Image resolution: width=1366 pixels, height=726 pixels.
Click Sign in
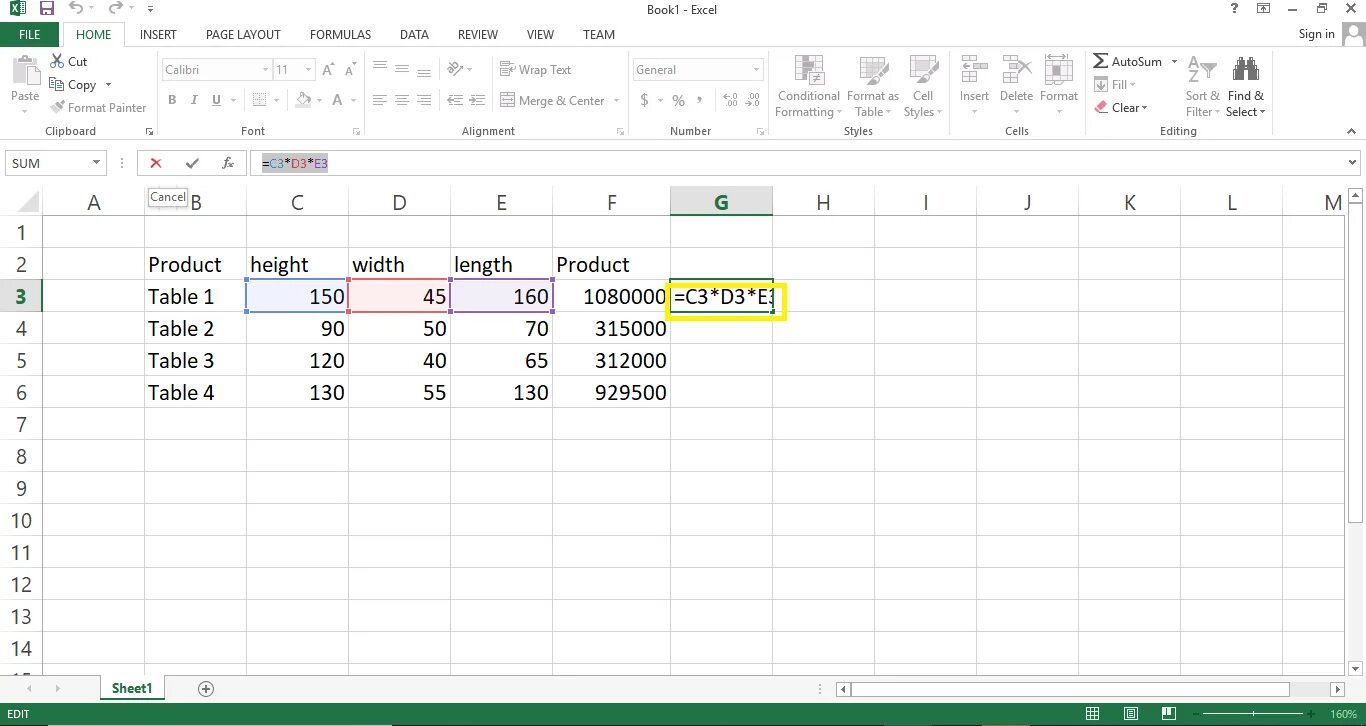(1316, 34)
